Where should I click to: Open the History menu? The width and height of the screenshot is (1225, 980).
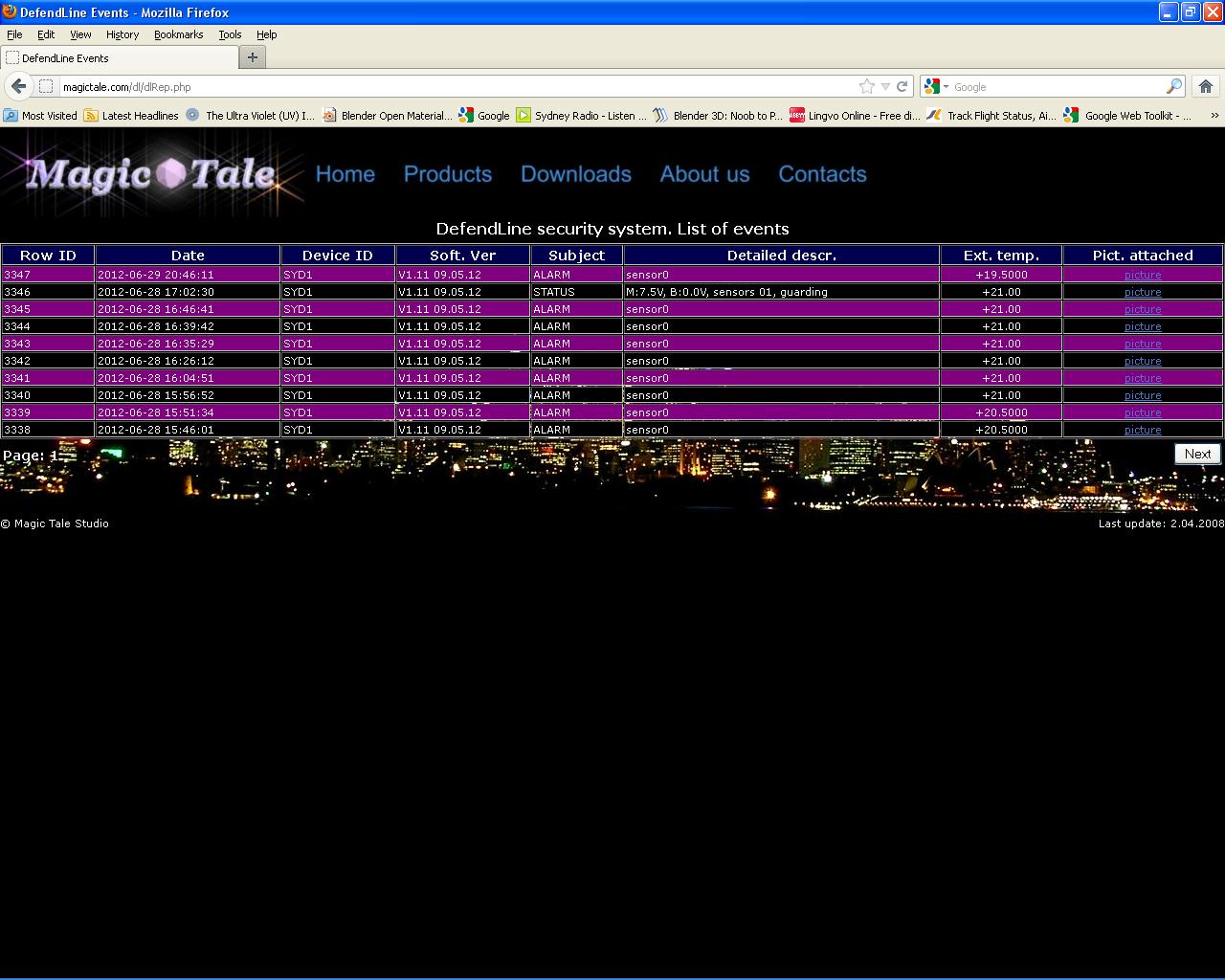coord(122,34)
